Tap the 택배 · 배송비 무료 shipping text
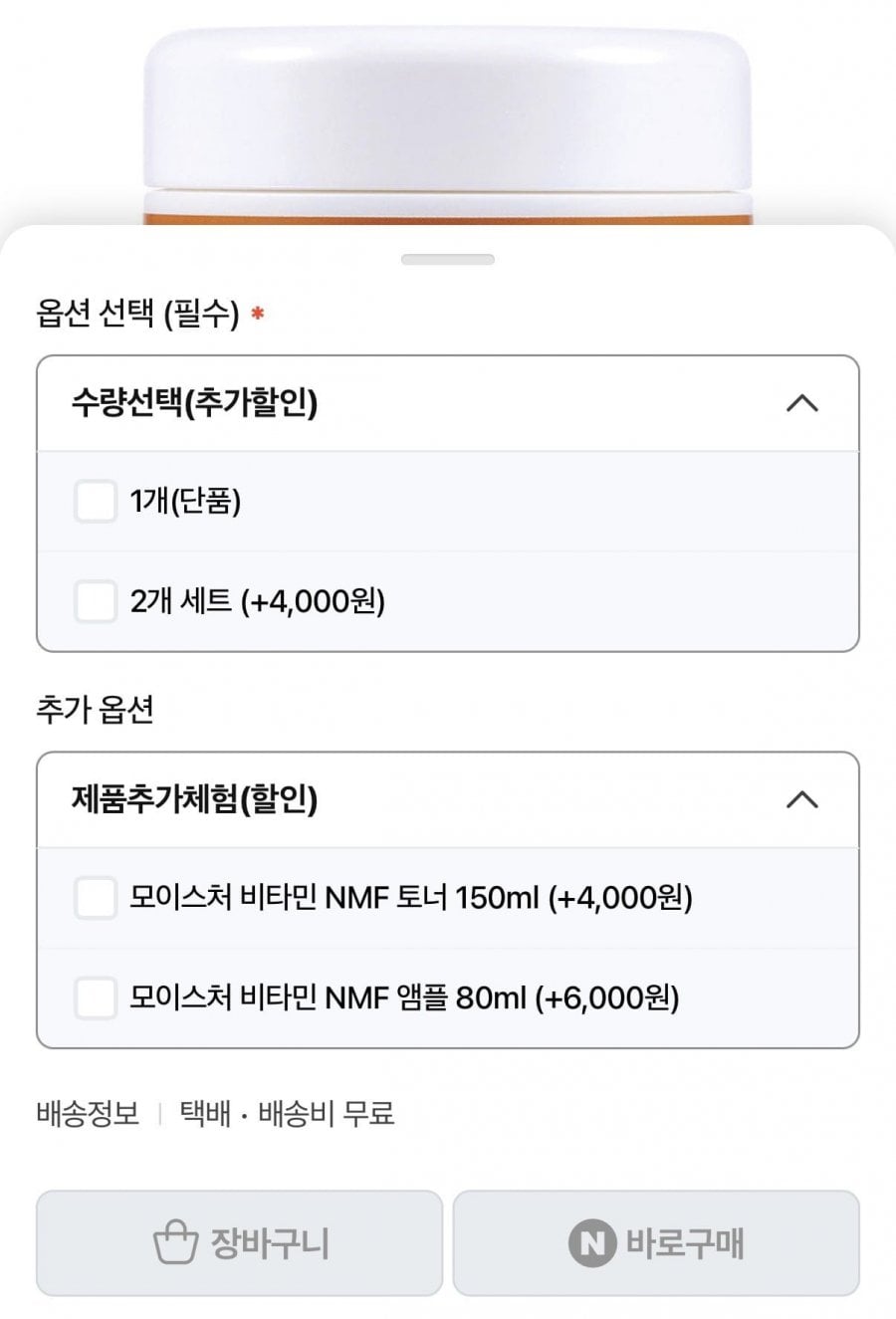Image resolution: width=896 pixels, height=1319 pixels. (x=287, y=1113)
